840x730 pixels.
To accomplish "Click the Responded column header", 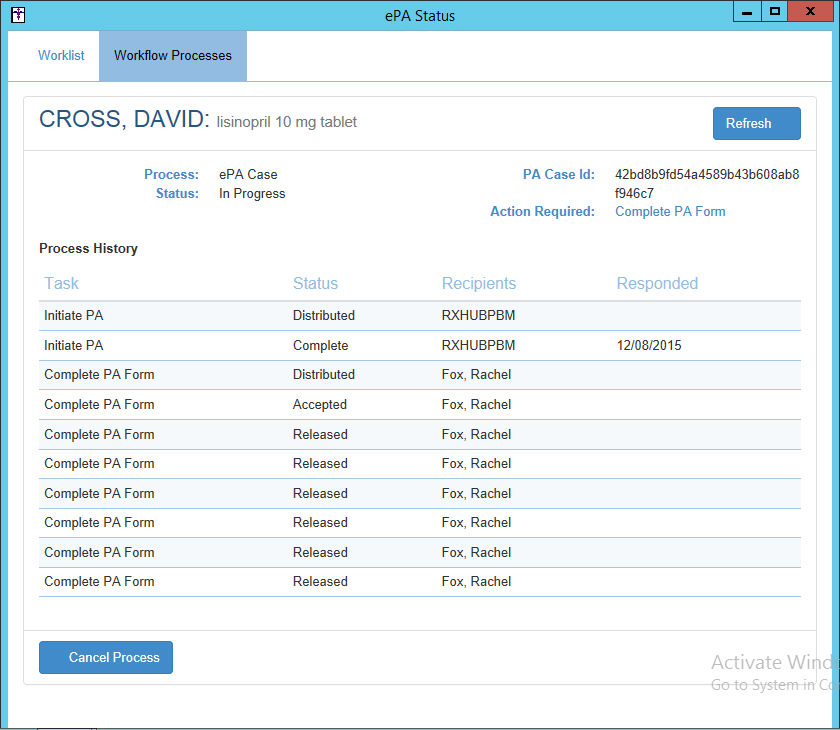I will tap(657, 284).
